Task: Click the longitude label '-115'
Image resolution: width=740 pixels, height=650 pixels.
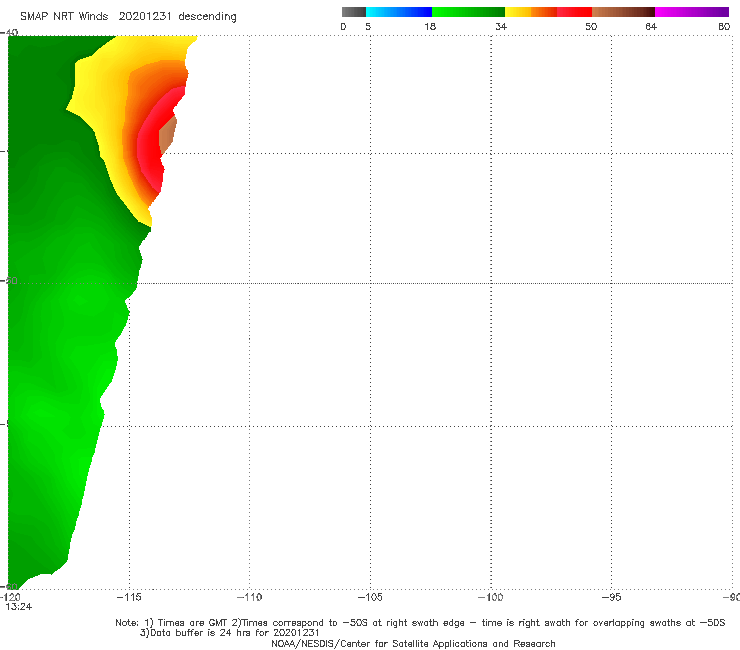Action: [129, 597]
